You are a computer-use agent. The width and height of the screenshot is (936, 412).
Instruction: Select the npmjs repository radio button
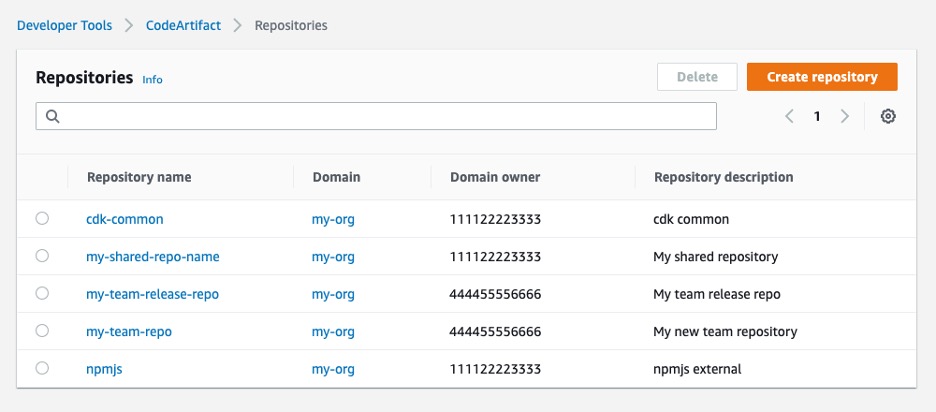coord(42,368)
